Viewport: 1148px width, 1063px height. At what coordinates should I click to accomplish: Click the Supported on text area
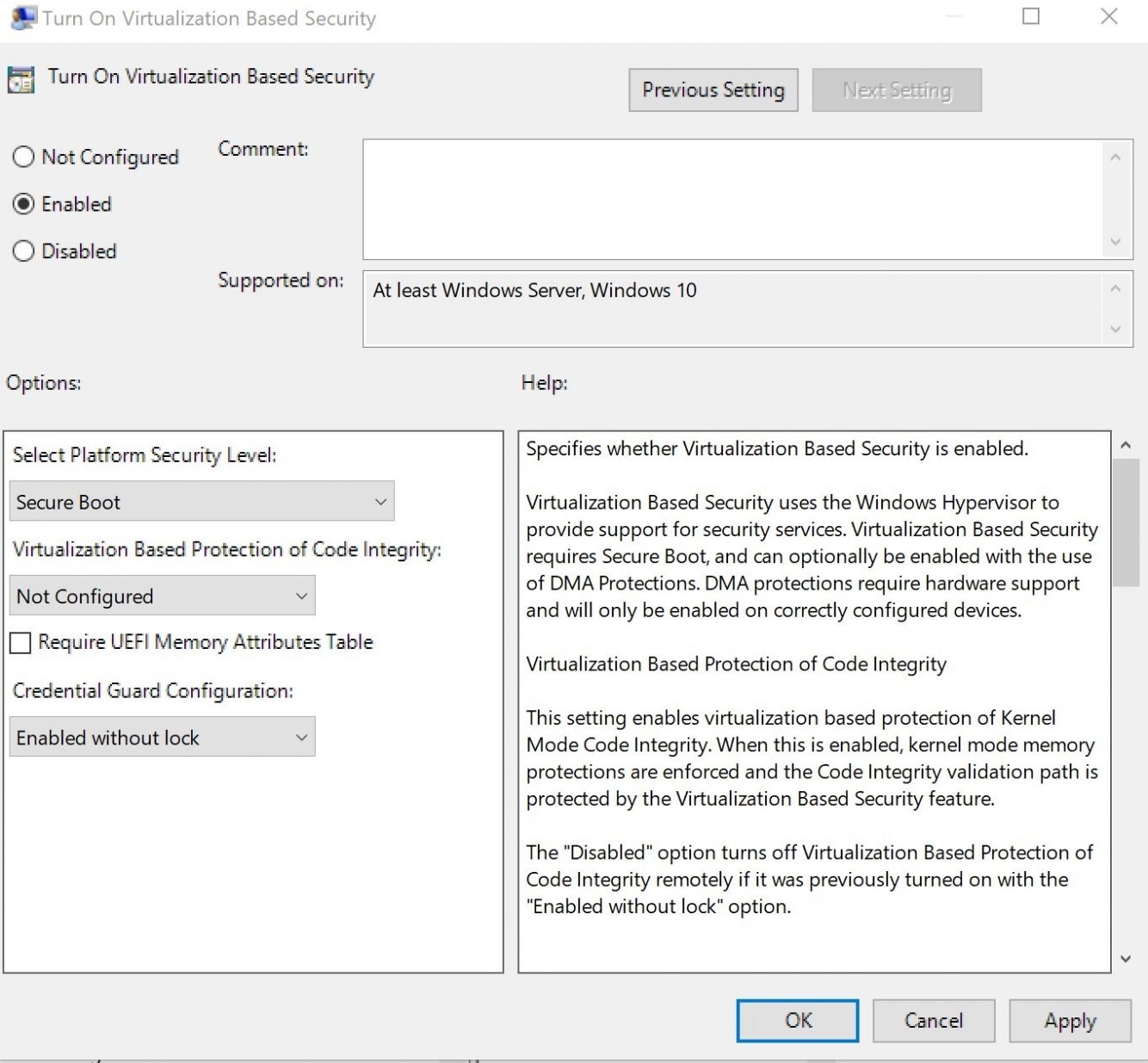731,308
